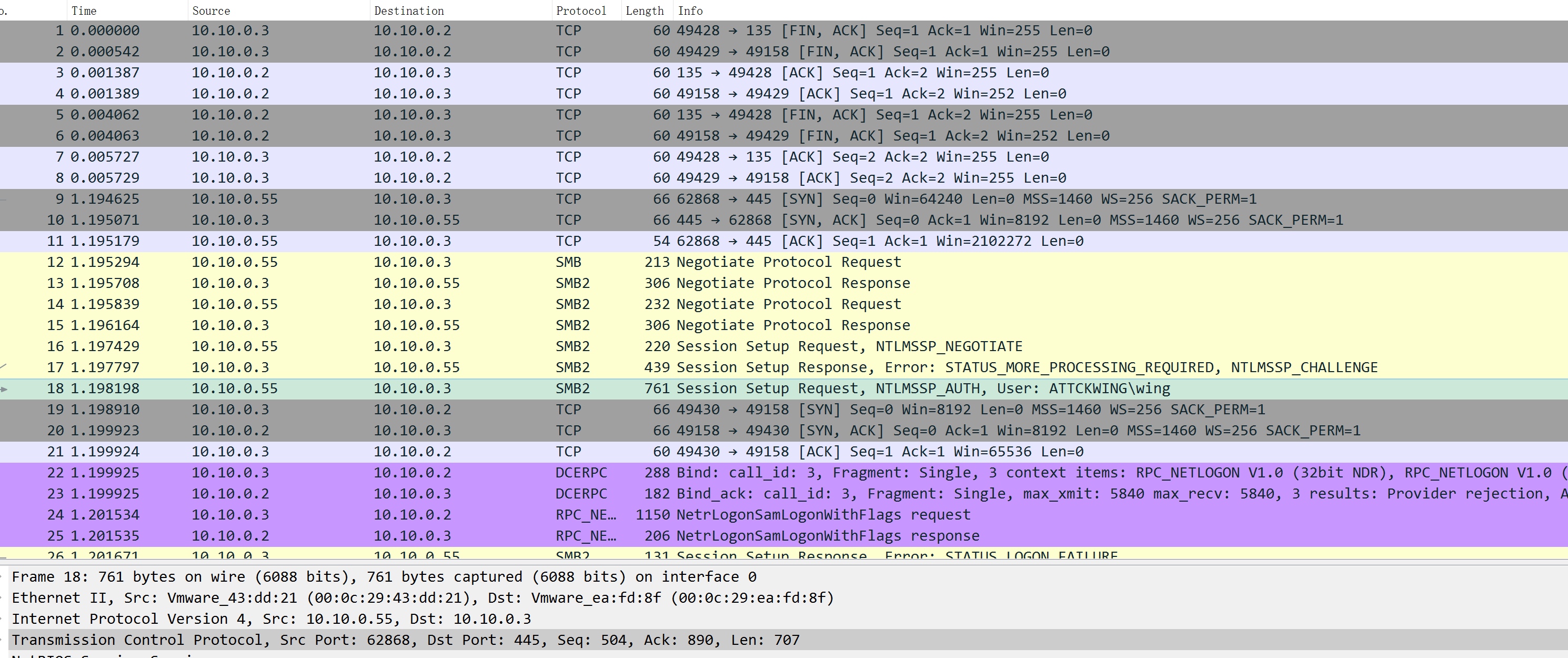Screen dimensions: 1568x658
Task: Select packet 16 NTLMSSP_NEGOTIATE session setup
Action: click(x=849, y=346)
